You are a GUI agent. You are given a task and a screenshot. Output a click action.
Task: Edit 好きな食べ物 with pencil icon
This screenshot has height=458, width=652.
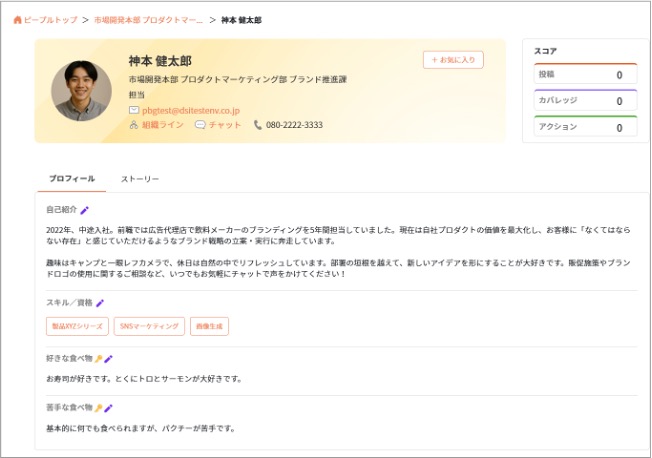pos(109,359)
